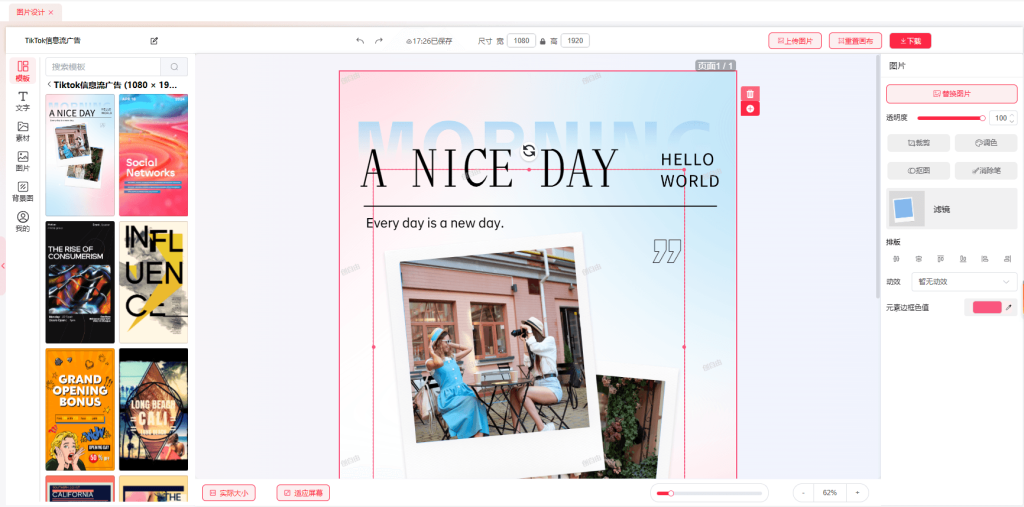Open the 背景图 background panel
Screen dimensions: 1024x507
click(22, 191)
